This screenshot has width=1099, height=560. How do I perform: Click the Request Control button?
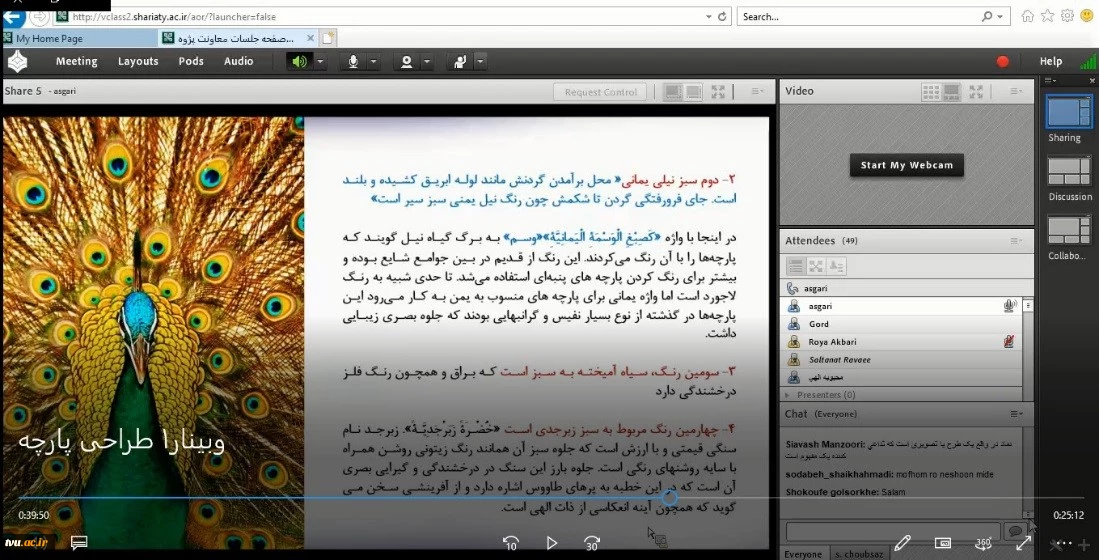tap(600, 92)
